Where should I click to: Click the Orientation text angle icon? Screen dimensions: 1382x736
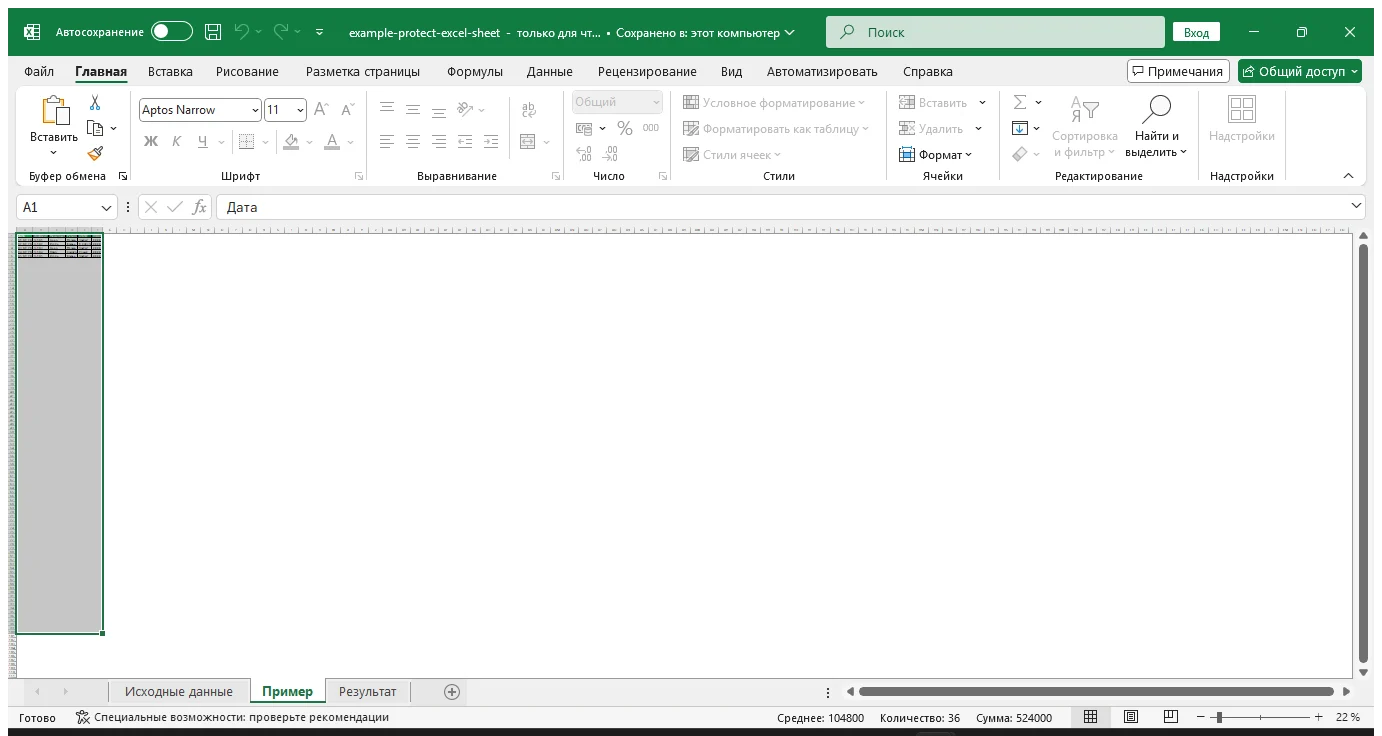click(x=465, y=109)
